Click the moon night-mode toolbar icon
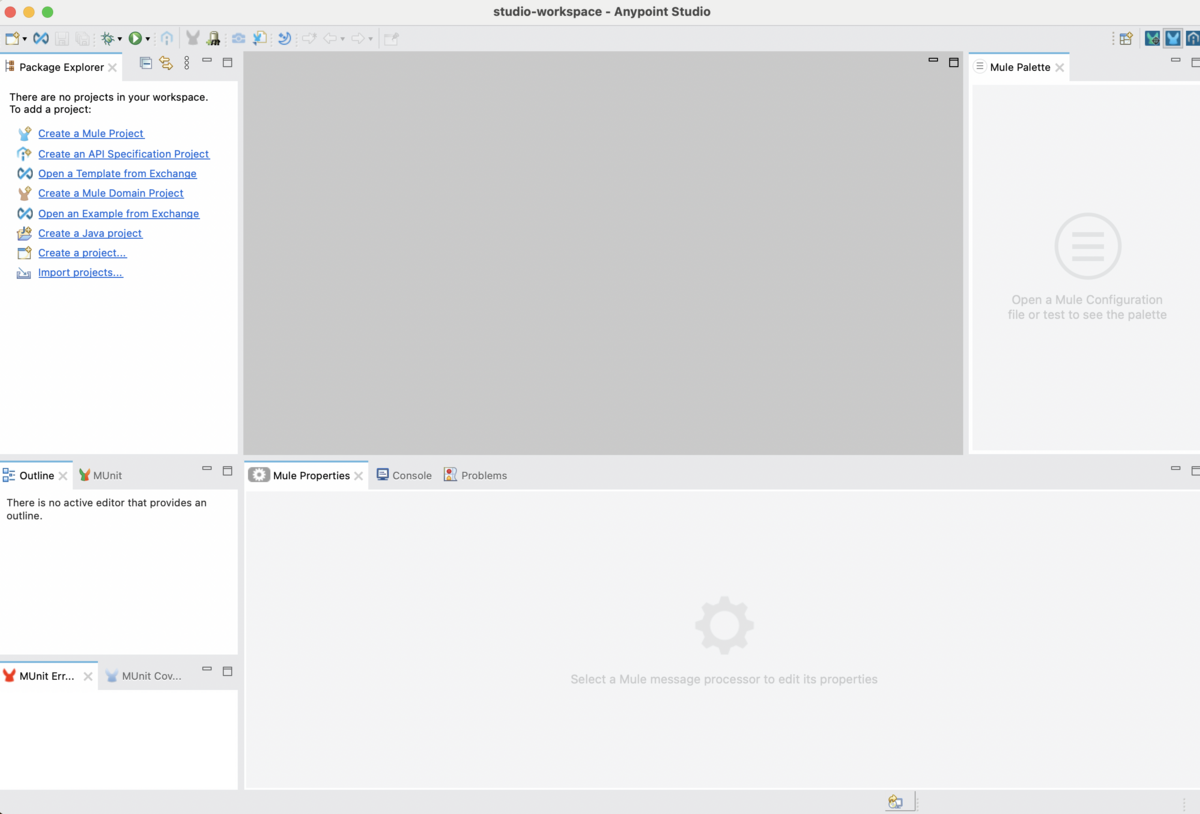Viewport: 1200px width, 814px height. [x=285, y=39]
